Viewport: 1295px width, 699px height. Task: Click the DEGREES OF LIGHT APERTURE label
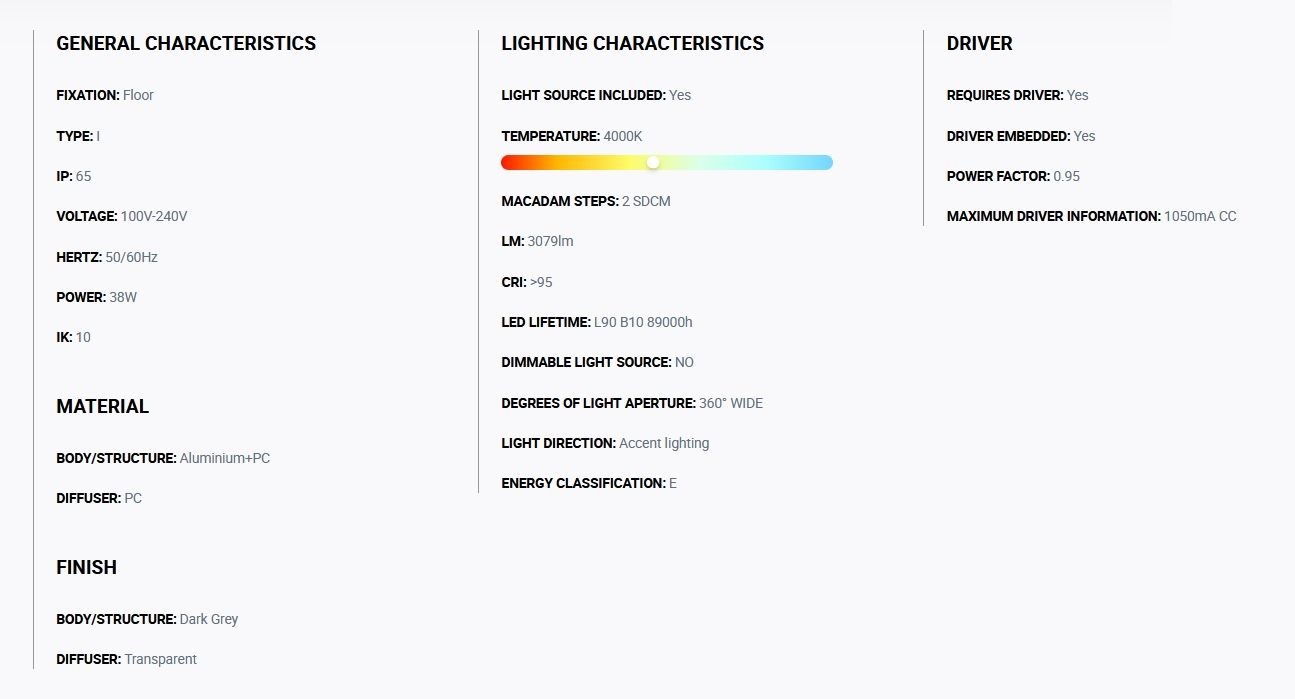599,403
